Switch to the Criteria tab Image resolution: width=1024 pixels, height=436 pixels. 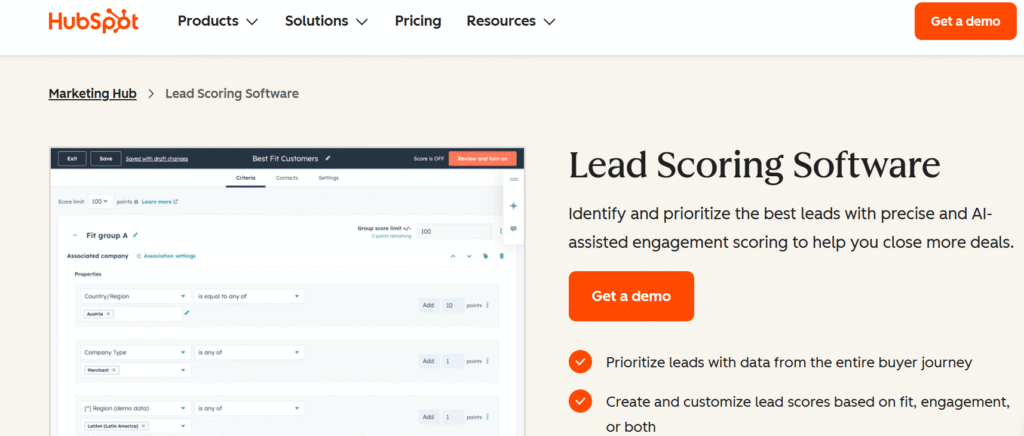pyautogui.click(x=246, y=178)
